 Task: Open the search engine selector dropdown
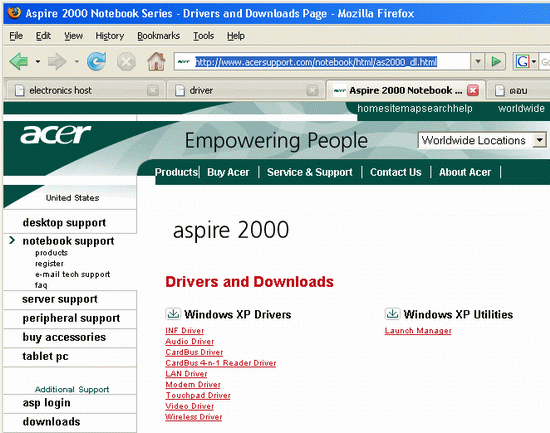pos(534,62)
